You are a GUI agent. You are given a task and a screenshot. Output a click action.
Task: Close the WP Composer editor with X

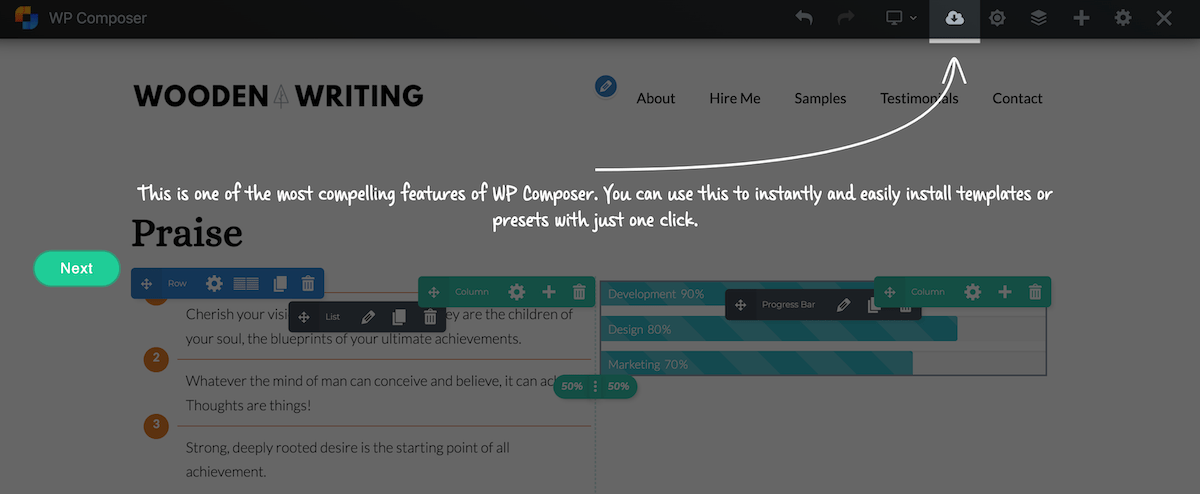pyautogui.click(x=1164, y=18)
